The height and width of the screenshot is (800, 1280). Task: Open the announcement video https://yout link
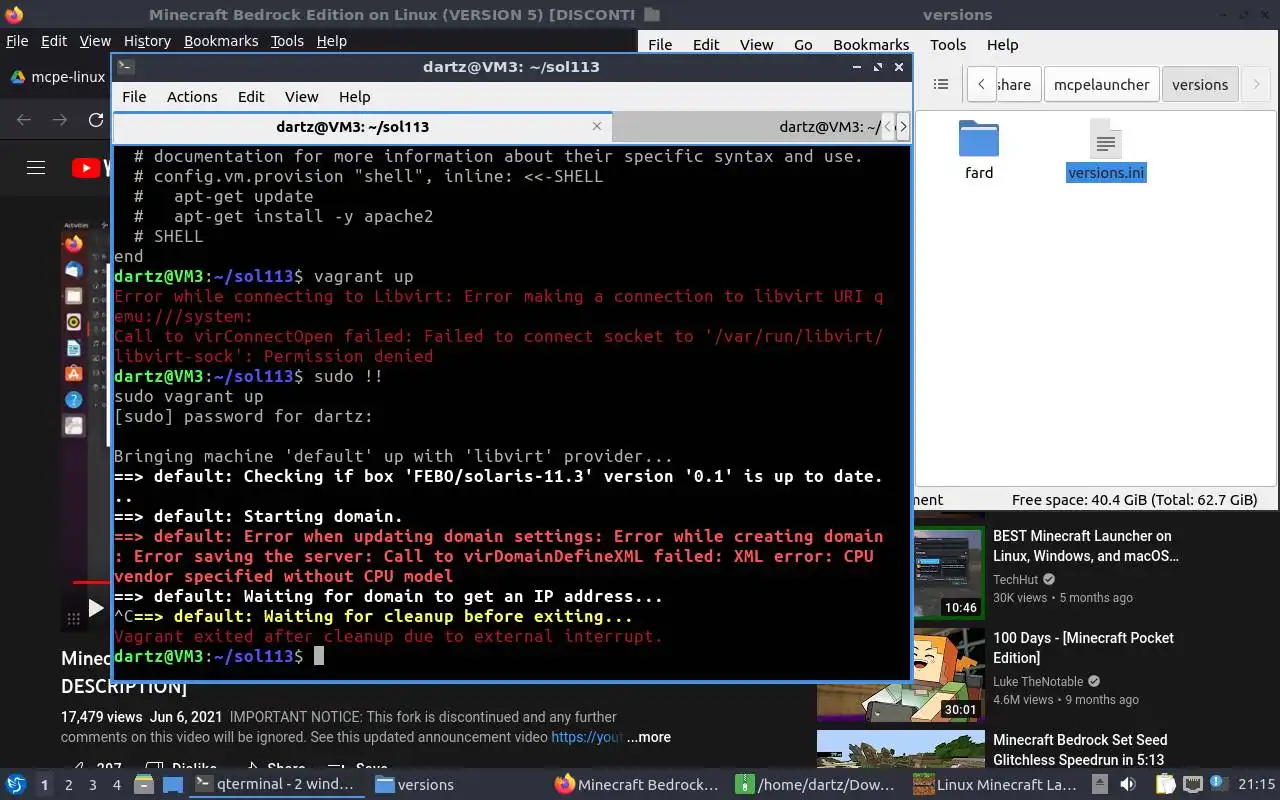(x=588, y=737)
